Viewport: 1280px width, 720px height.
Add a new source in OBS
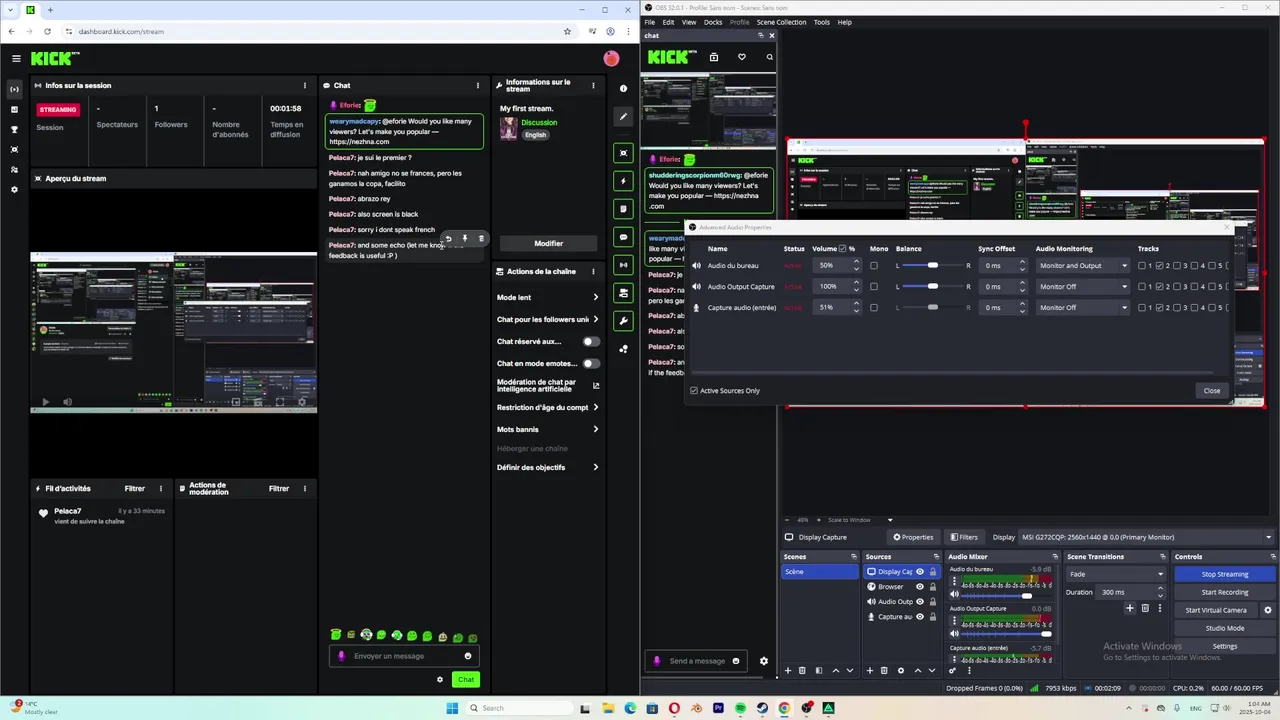pyautogui.click(x=869, y=670)
